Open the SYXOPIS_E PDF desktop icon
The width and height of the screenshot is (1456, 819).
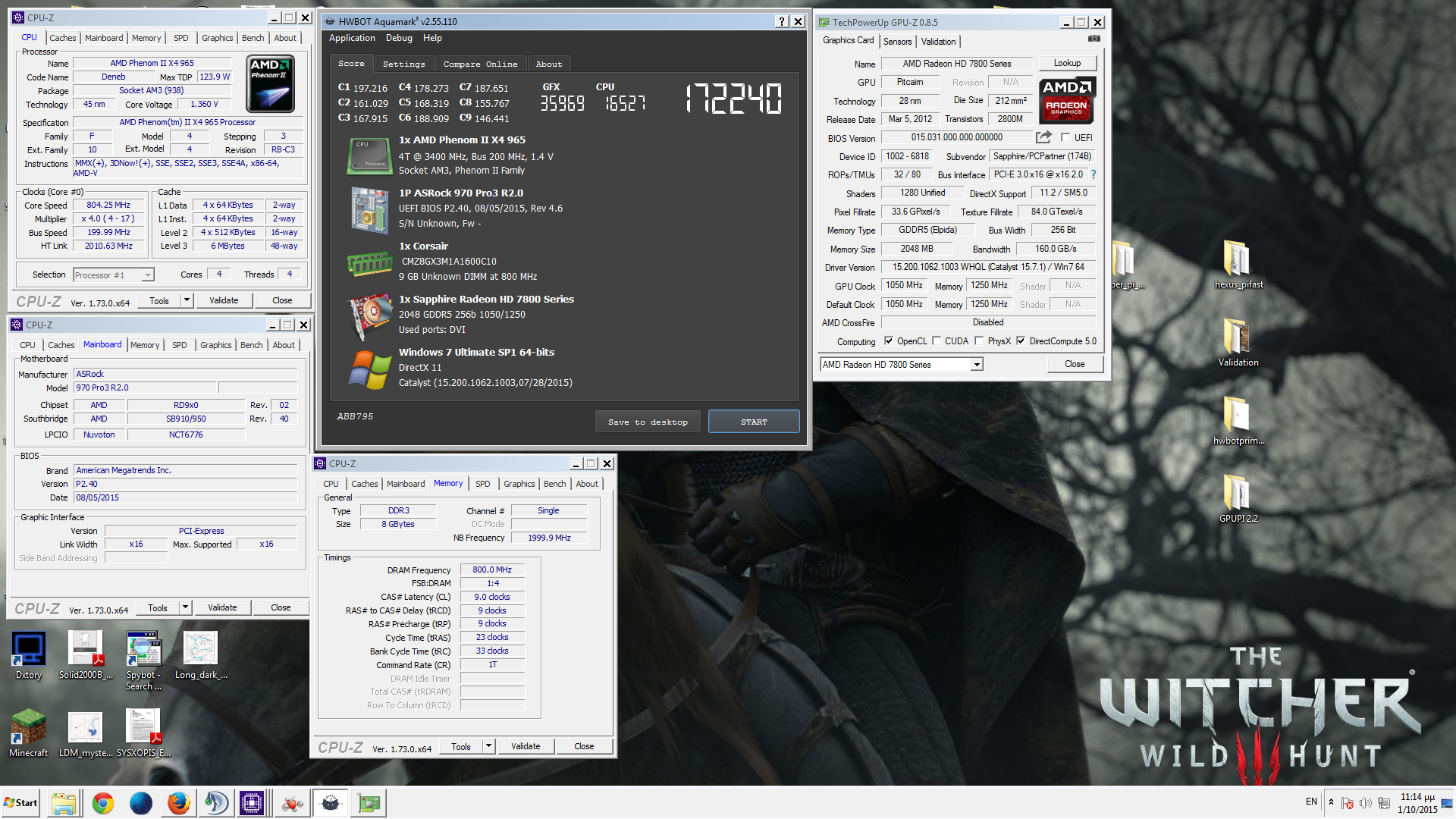tap(143, 733)
